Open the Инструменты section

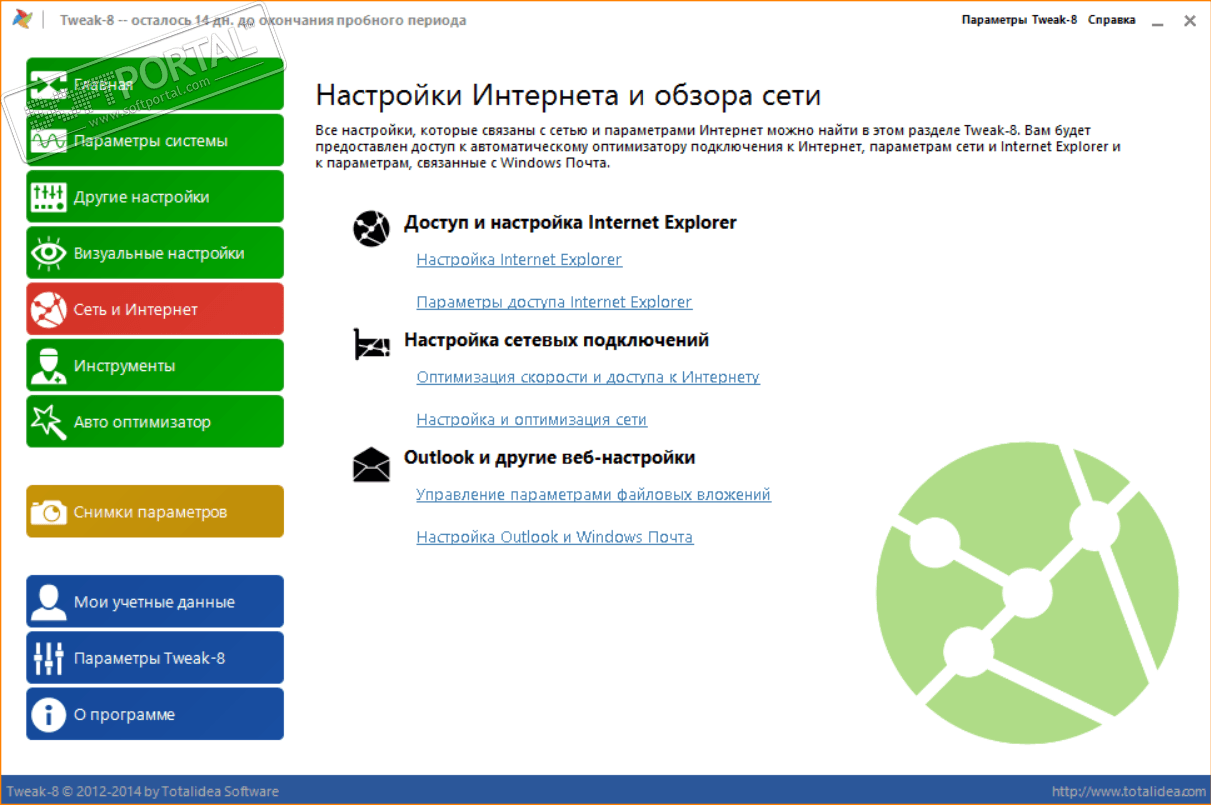(x=155, y=365)
